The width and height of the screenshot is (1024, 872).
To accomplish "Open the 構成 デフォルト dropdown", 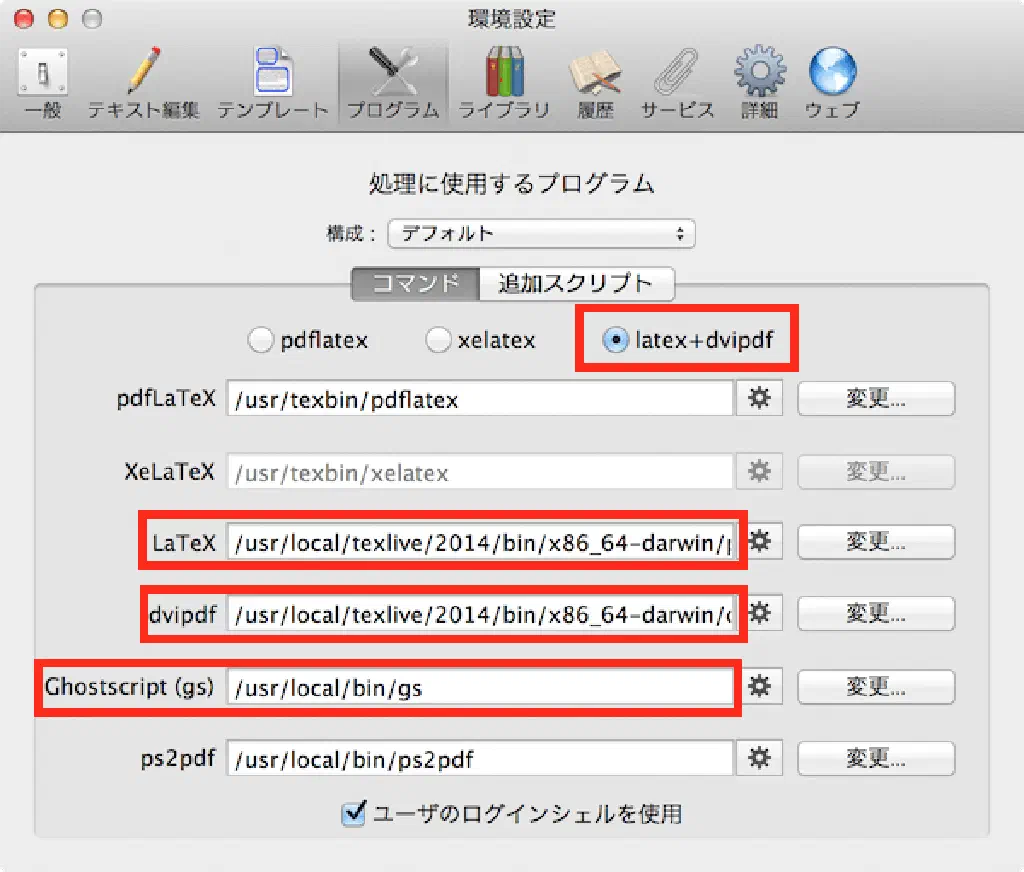I will point(541,234).
